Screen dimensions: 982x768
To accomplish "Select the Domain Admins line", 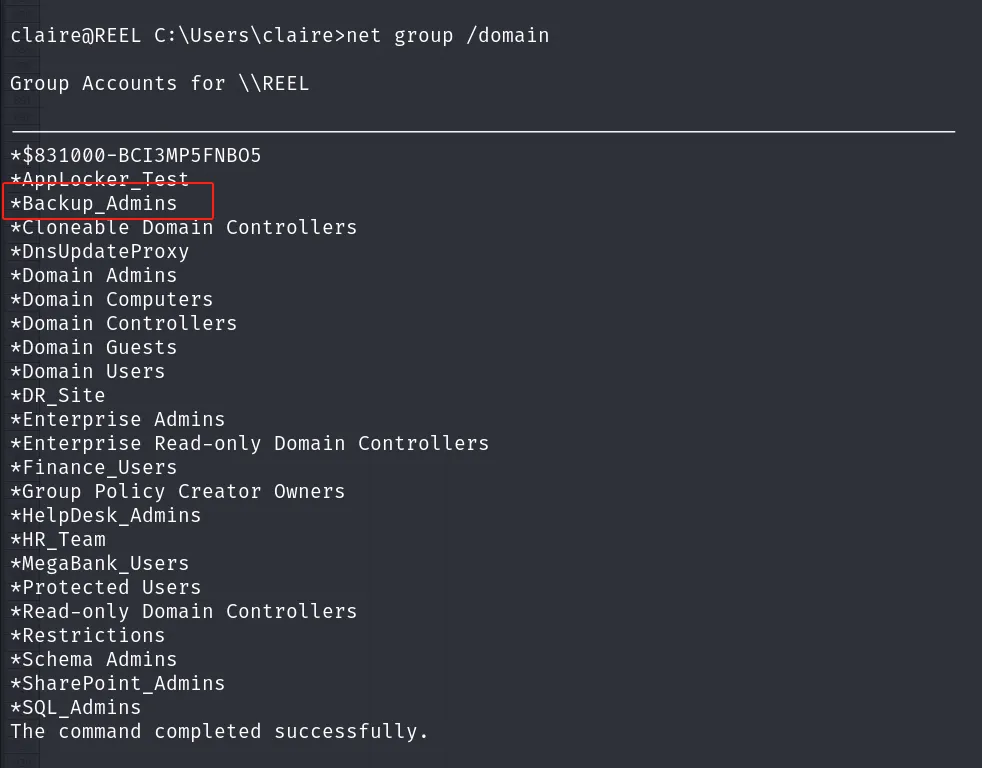I will click(94, 276).
